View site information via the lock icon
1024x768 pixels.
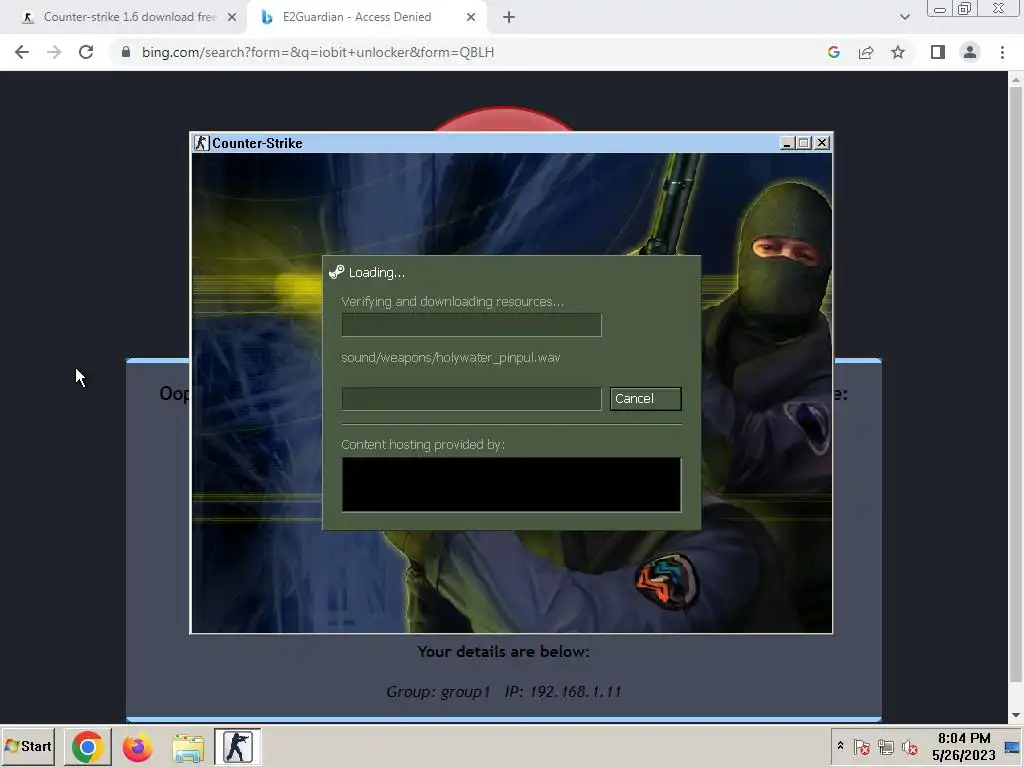[x=126, y=52]
